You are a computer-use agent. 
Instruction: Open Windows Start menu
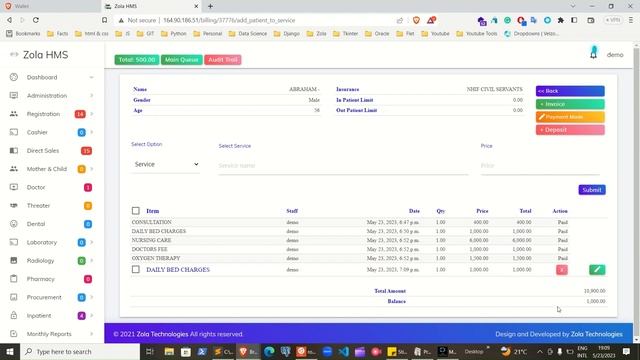click(x=10, y=351)
